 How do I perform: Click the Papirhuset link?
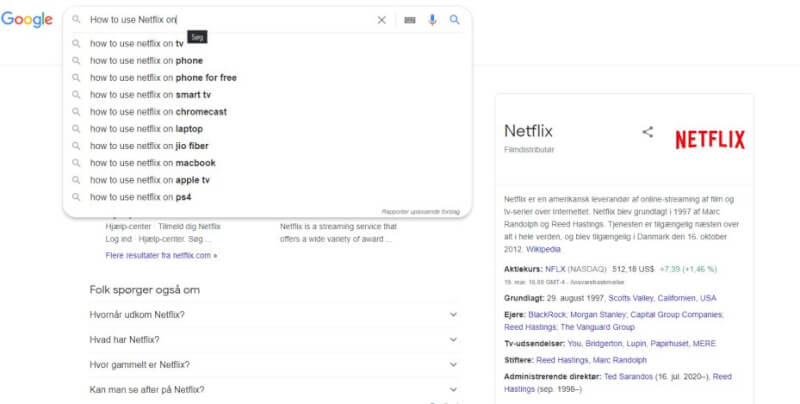pos(669,344)
